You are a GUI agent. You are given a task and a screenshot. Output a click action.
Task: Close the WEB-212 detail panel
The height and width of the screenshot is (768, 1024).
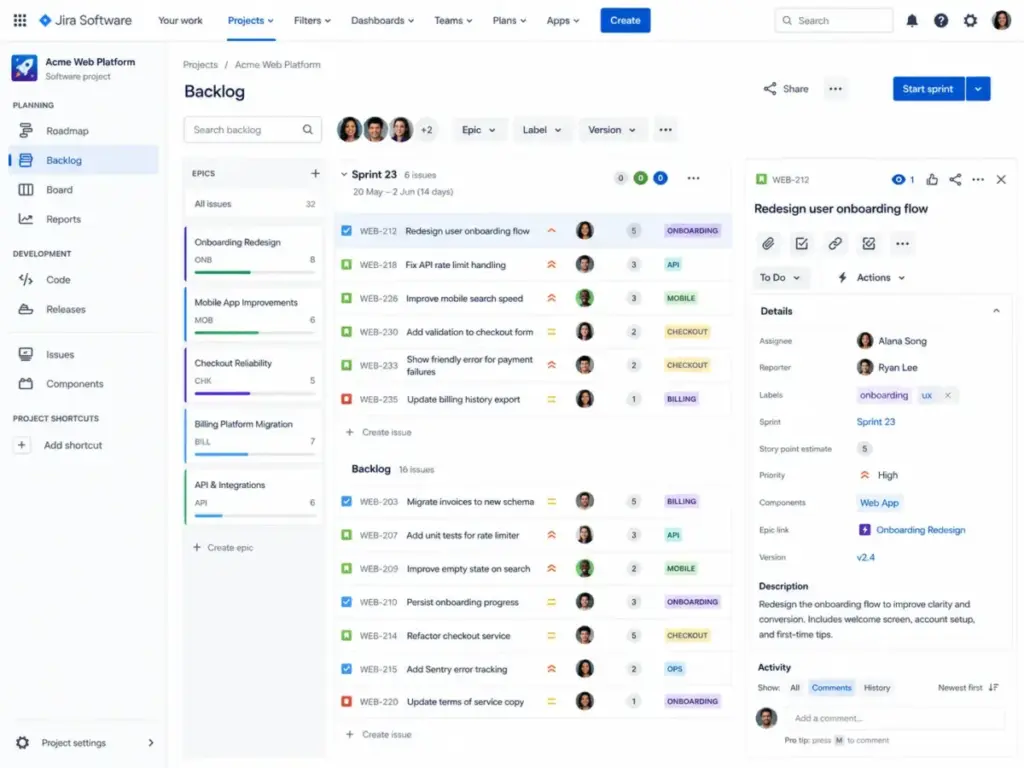(1001, 179)
